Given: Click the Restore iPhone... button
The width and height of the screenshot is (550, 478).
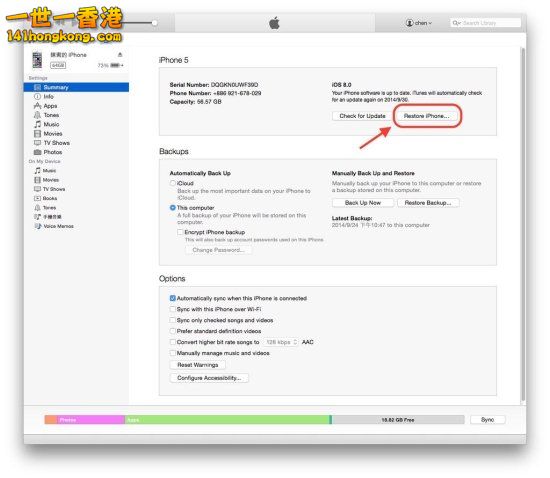Looking at the screenshot, I should (x=427, y=116).
